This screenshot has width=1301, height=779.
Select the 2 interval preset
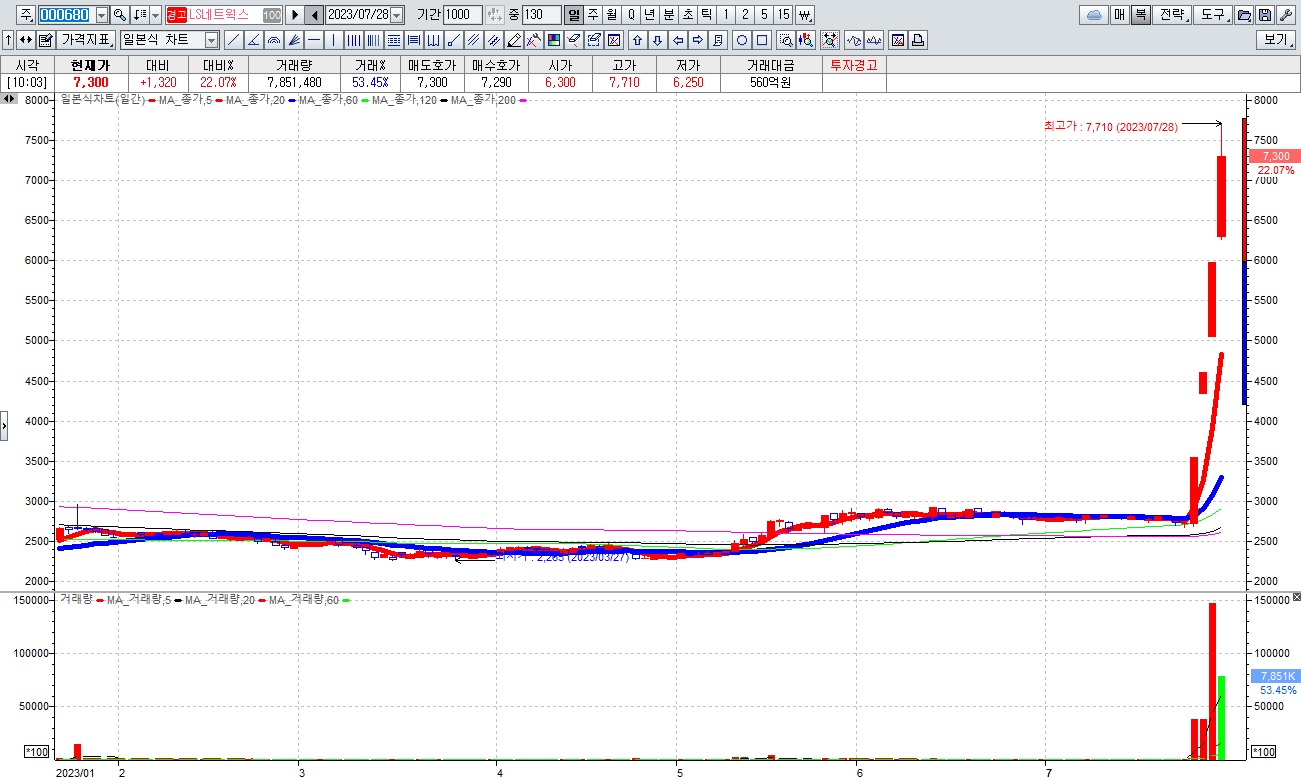(744, 15)
